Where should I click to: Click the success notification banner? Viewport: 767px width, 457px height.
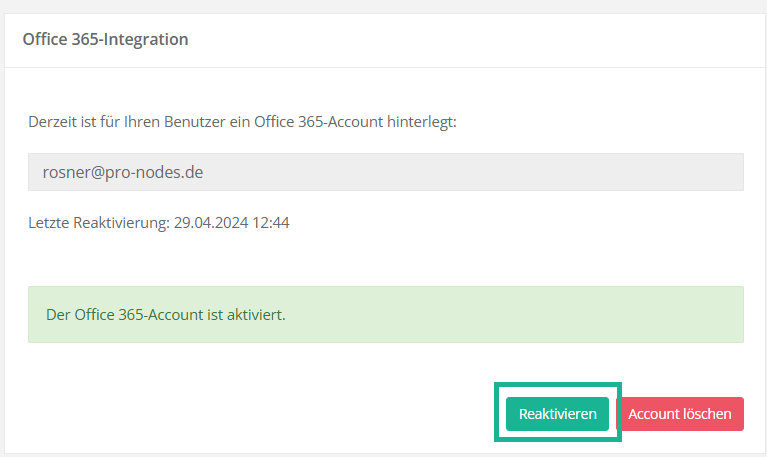(385, 315)
